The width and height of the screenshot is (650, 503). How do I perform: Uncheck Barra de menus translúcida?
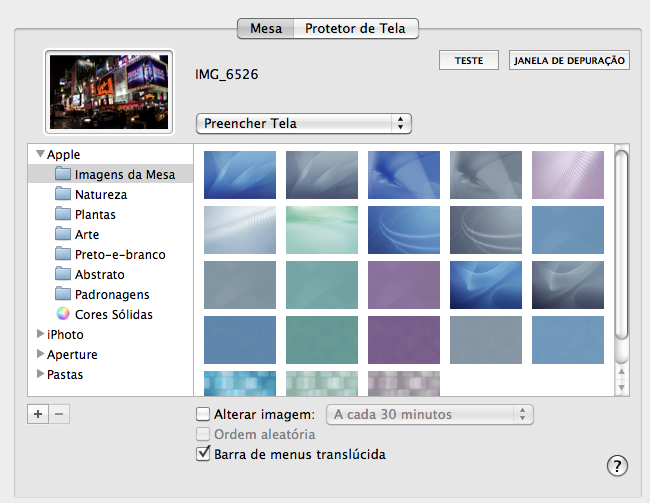pos(203,454)
